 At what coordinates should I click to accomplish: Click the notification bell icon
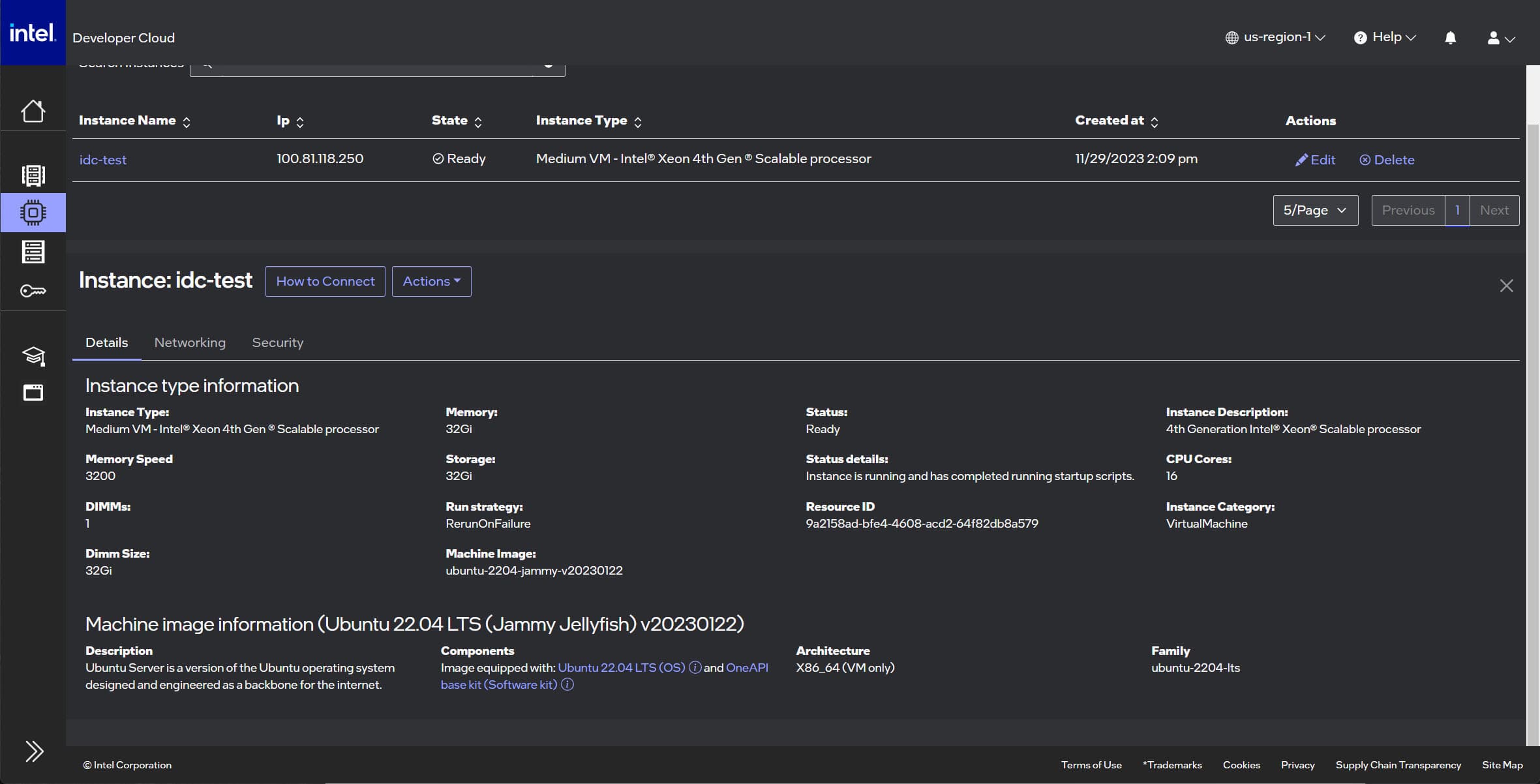pyautogui.click(x=1450, y=38)
